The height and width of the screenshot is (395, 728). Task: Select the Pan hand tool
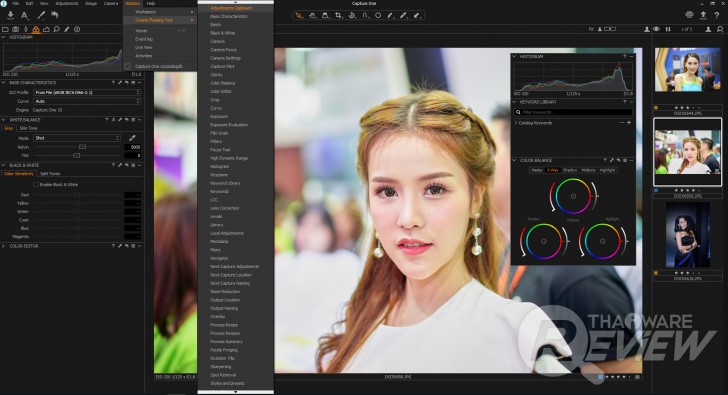pos(312,15)
